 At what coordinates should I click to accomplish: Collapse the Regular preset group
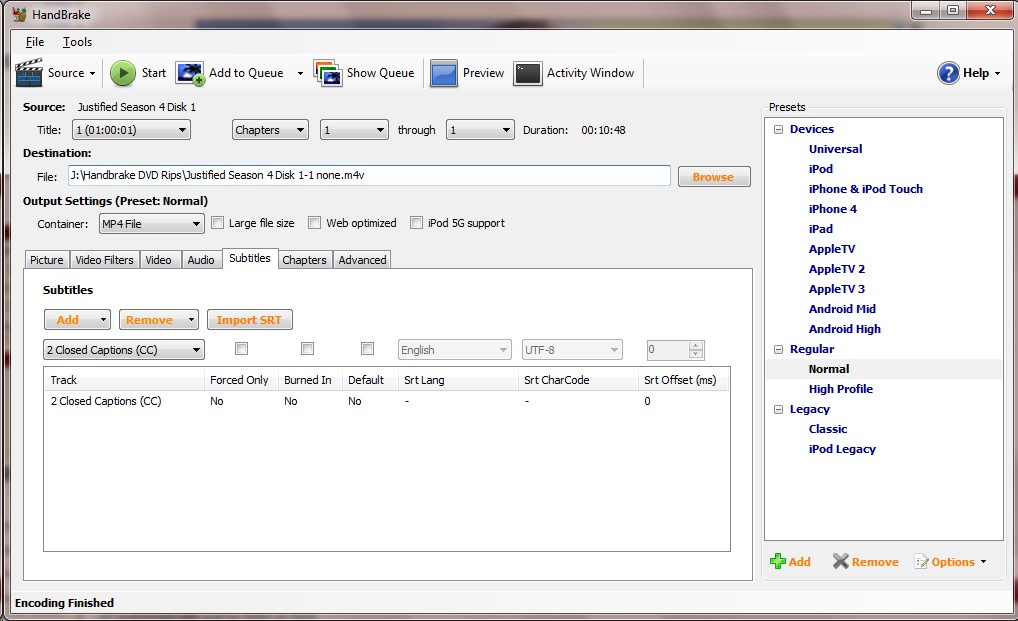click(778, 349)
